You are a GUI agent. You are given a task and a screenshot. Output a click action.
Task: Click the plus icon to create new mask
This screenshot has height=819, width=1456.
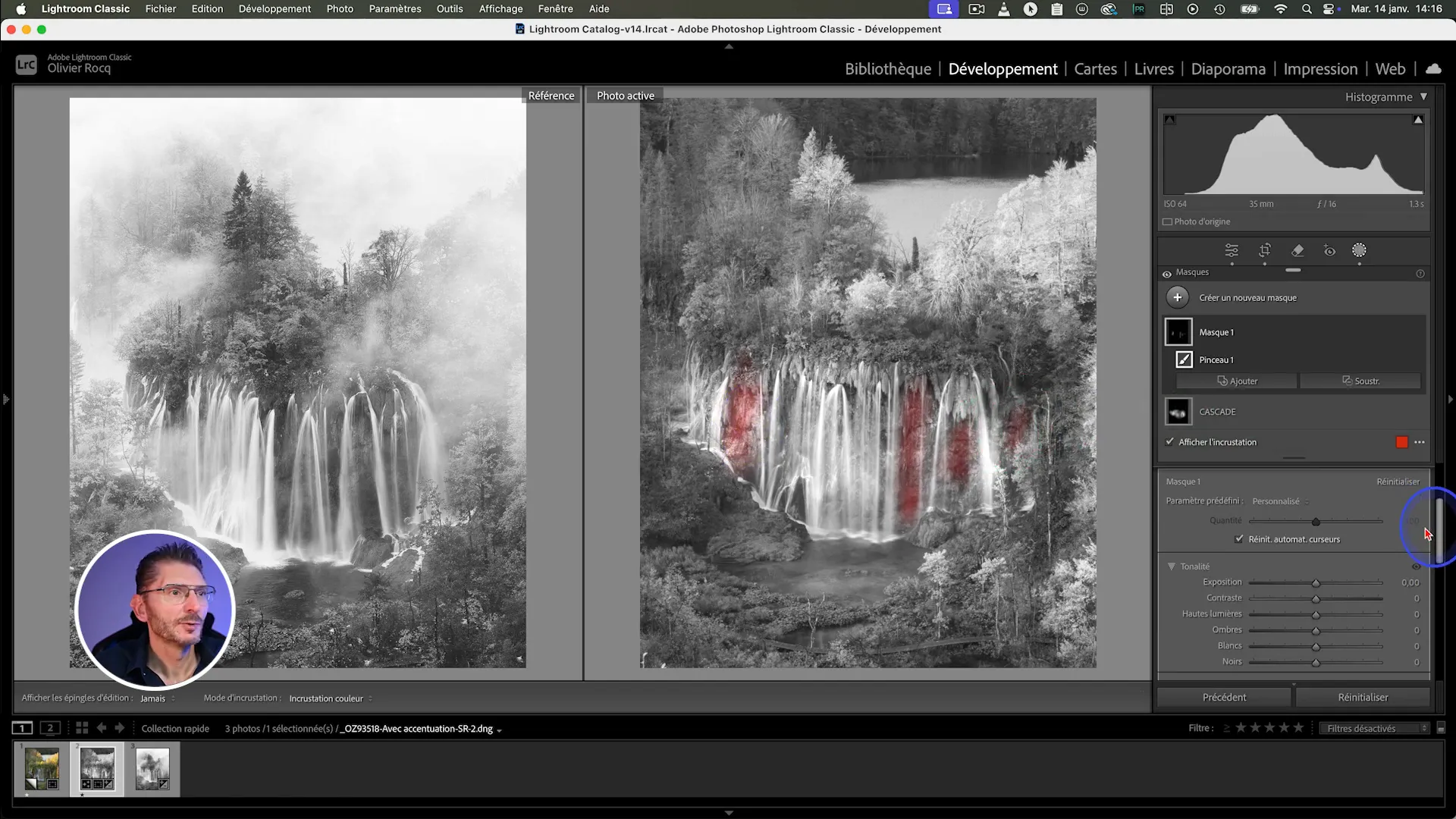click(x=1177, y=297)
